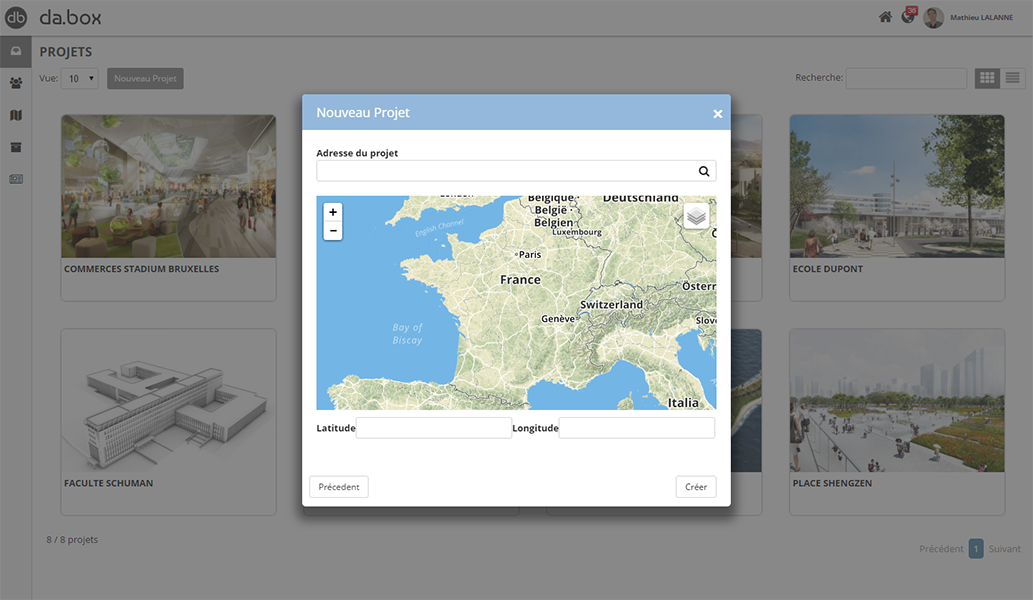Open Ecole Dupont project thumbnail

[x=897, y=186]
